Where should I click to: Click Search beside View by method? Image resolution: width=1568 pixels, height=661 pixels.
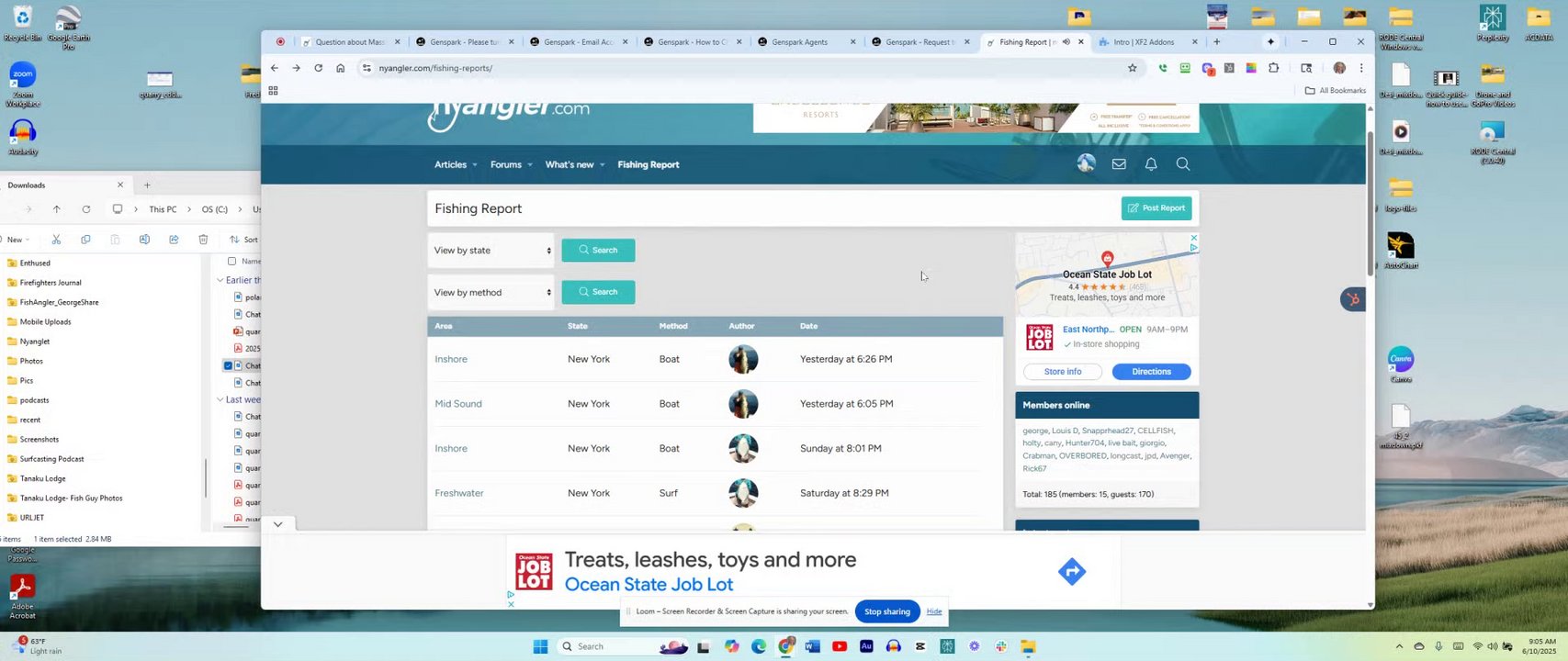[x=598, y=292]
